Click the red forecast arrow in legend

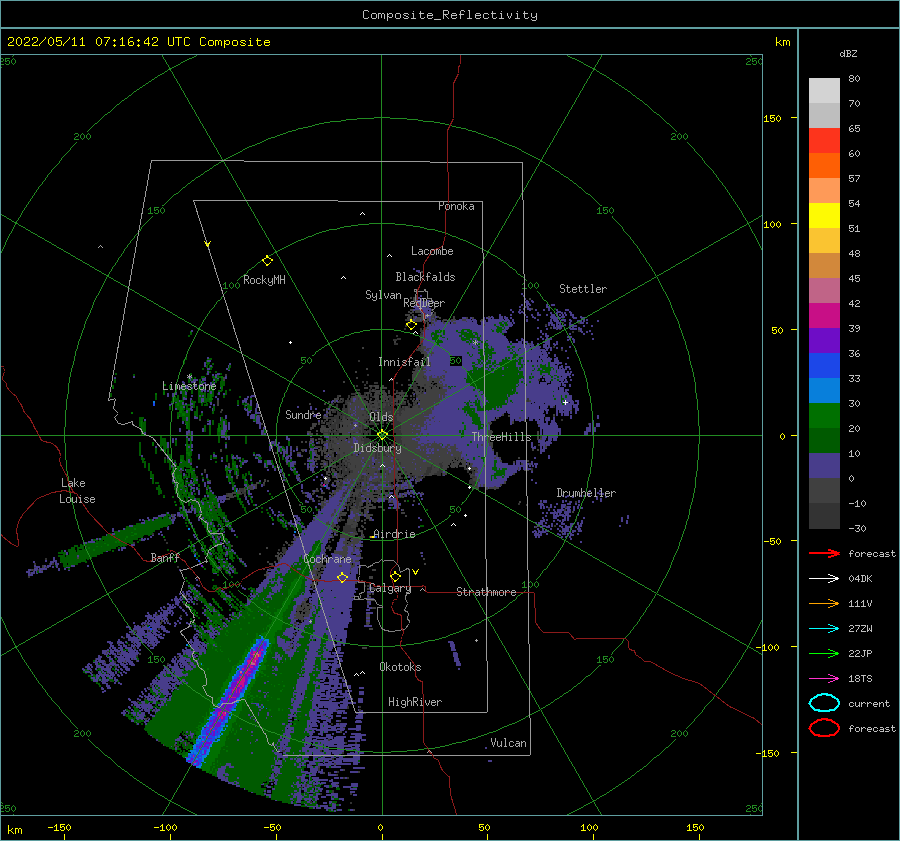click(824, 553)
